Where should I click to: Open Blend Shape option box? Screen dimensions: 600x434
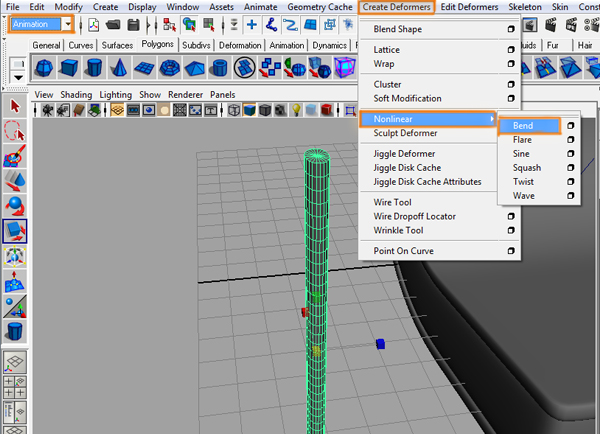[511, 30]
